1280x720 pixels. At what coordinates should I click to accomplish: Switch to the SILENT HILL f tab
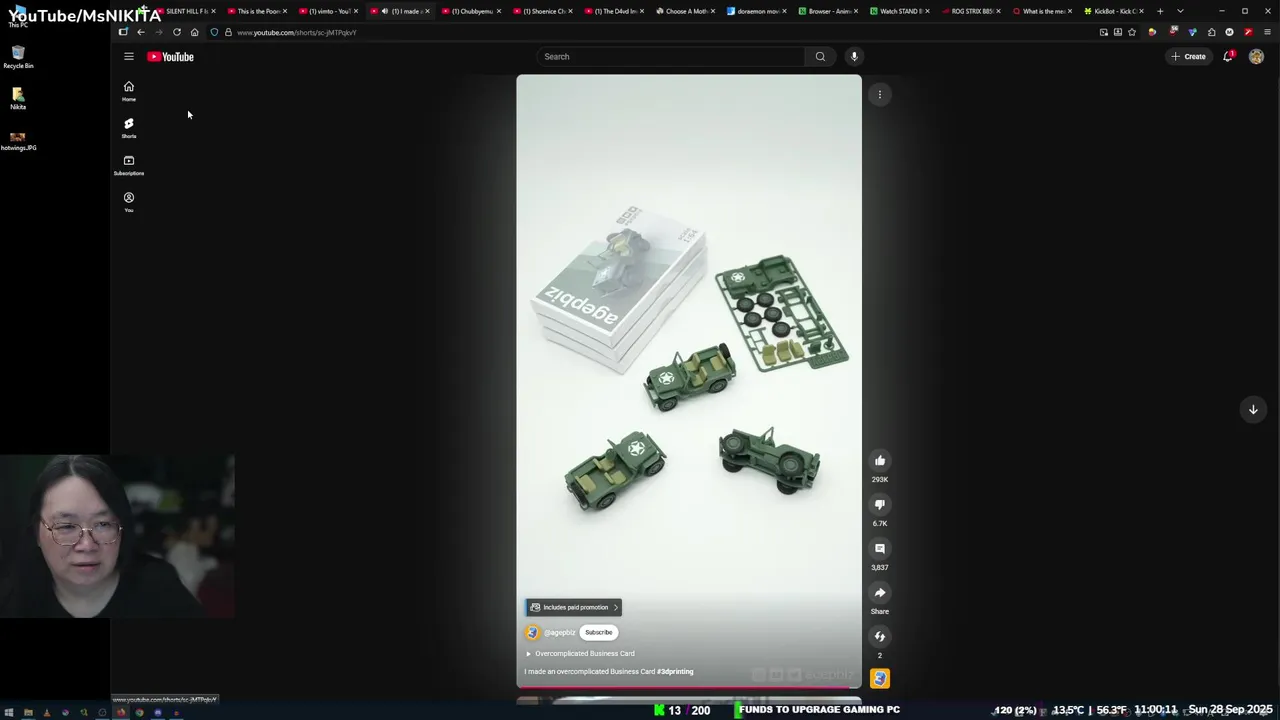coord(186,11)
